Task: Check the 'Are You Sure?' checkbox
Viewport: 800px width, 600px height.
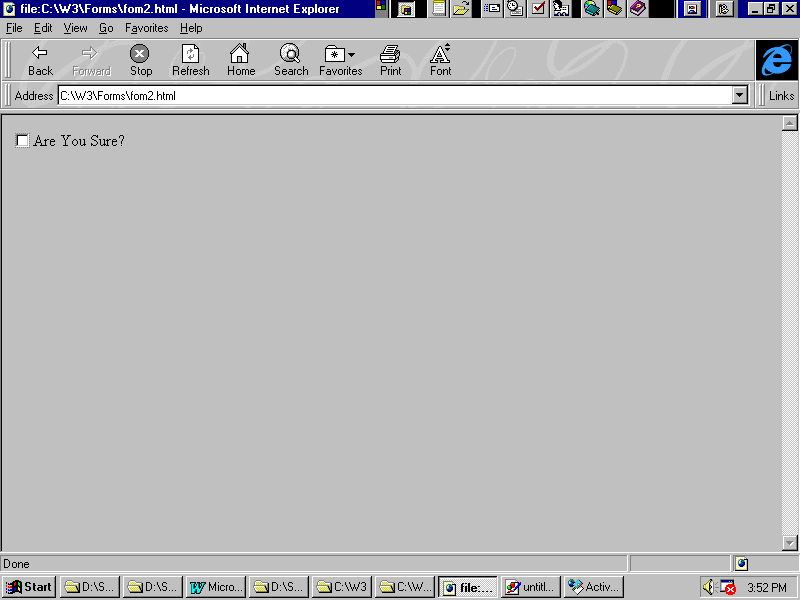Action: click(23, 141)
